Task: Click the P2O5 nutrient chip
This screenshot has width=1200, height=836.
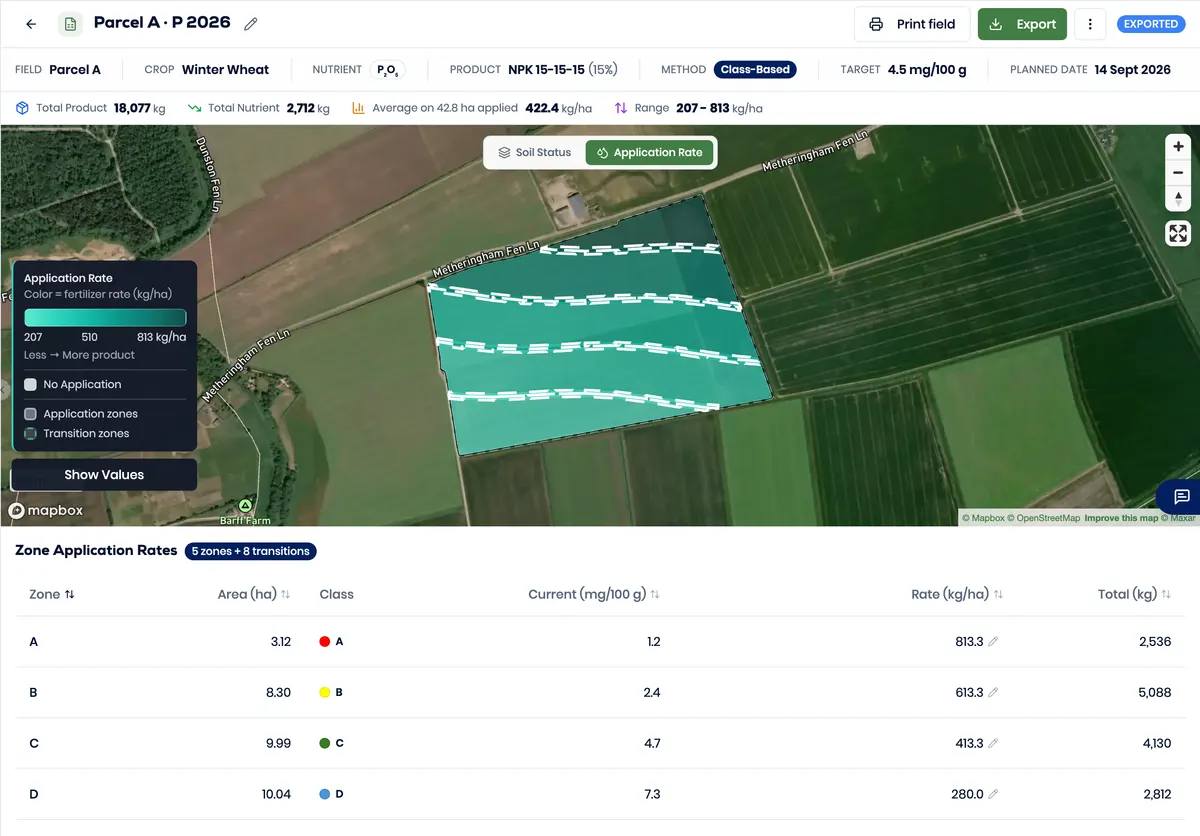Action: [x=387, y=70]
